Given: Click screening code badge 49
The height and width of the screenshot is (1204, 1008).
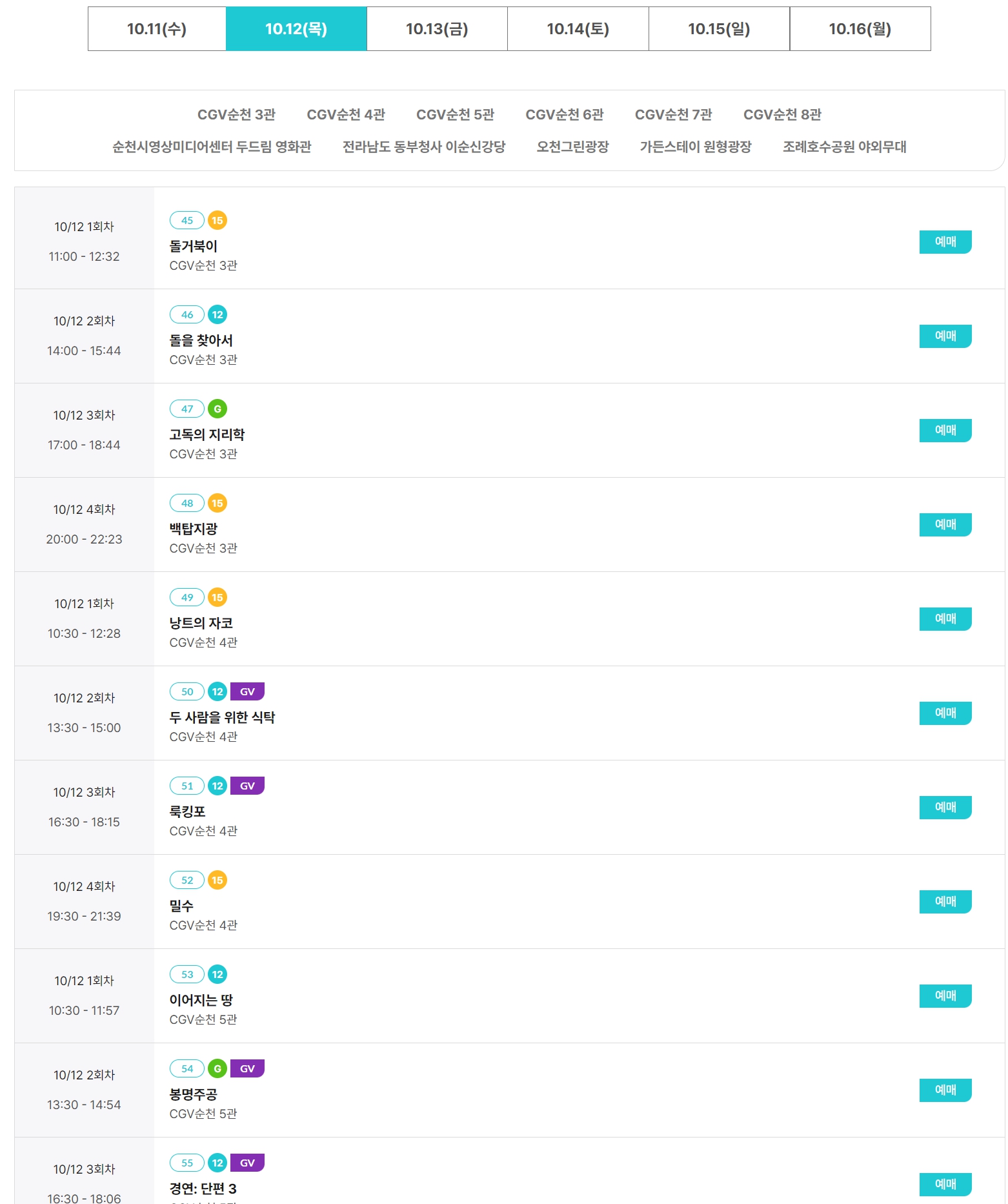Looking at the screenshot, I should click(187, 597).
